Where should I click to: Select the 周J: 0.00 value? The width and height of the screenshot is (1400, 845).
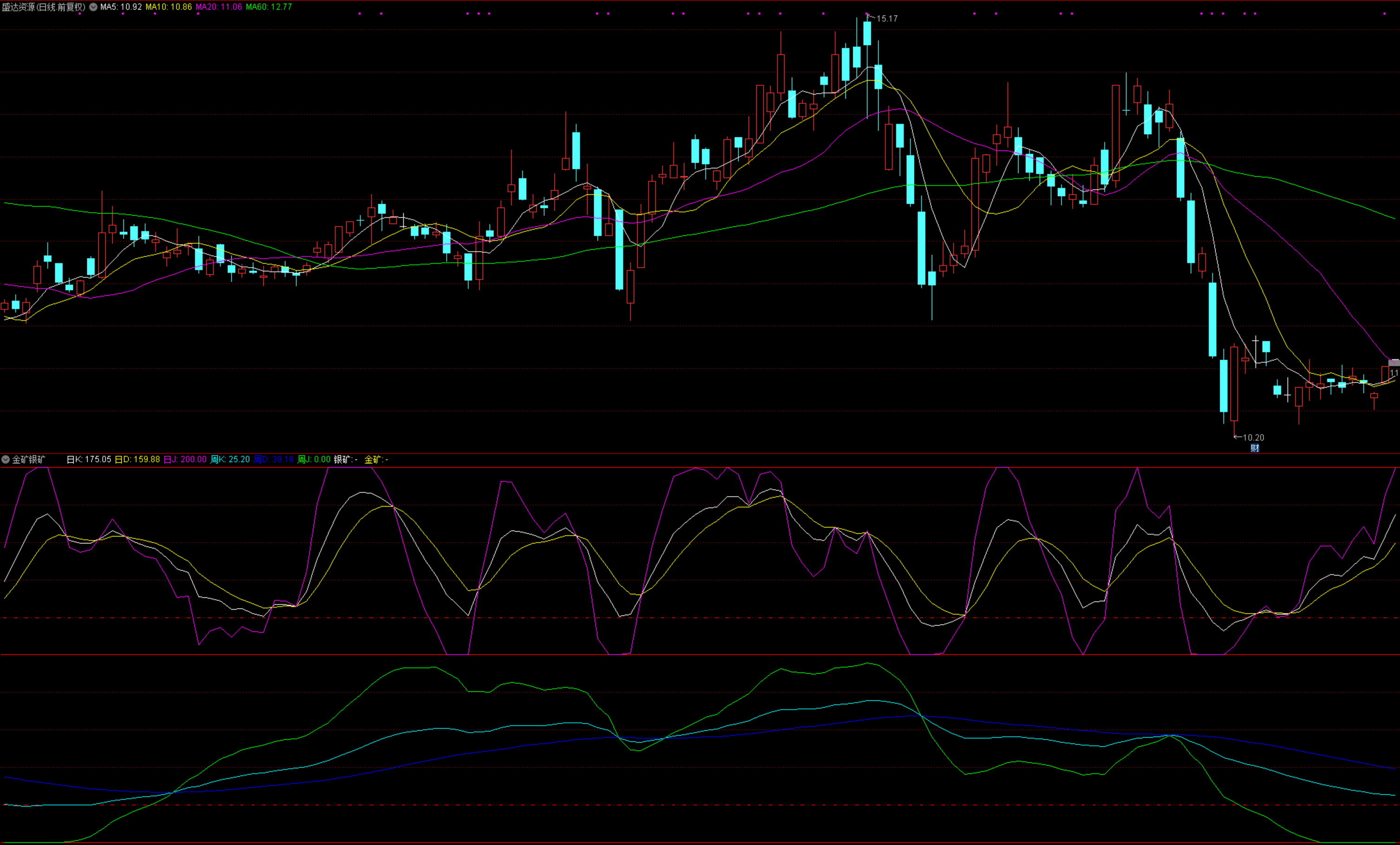[314, 459]
